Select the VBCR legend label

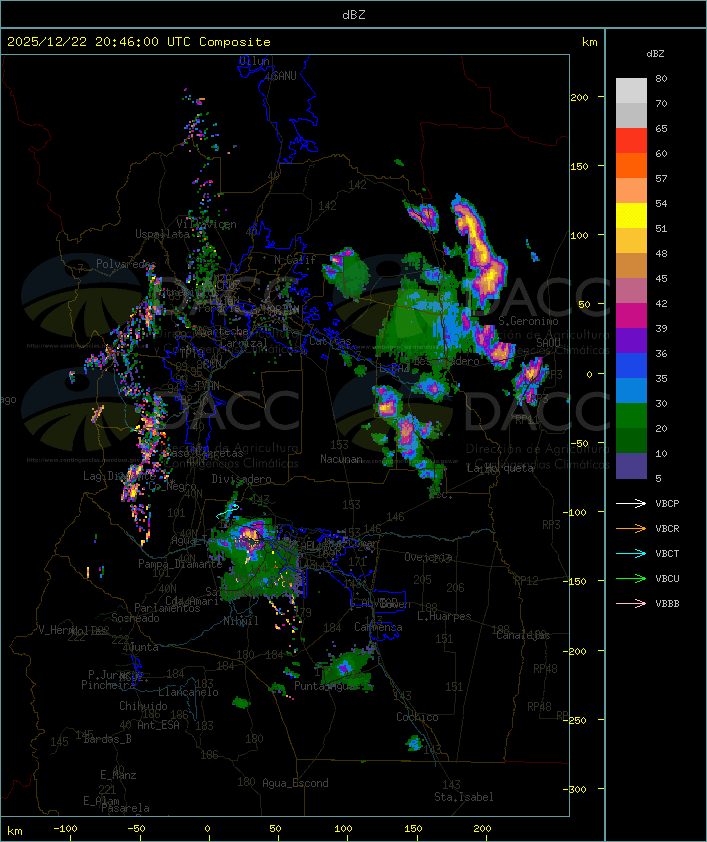point(667,528)
